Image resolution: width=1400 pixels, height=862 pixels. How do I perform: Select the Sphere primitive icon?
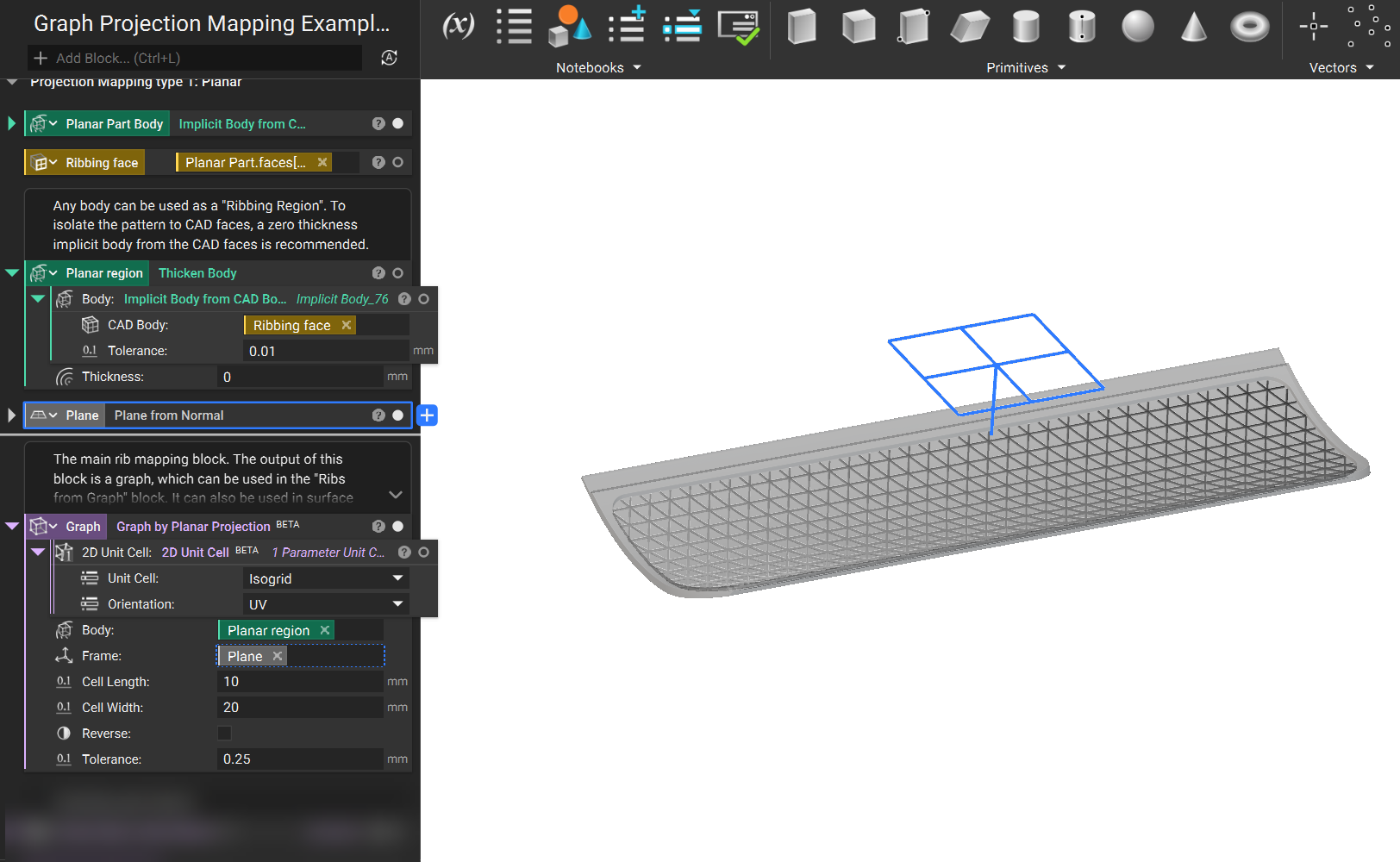(x=1137, y=27)
